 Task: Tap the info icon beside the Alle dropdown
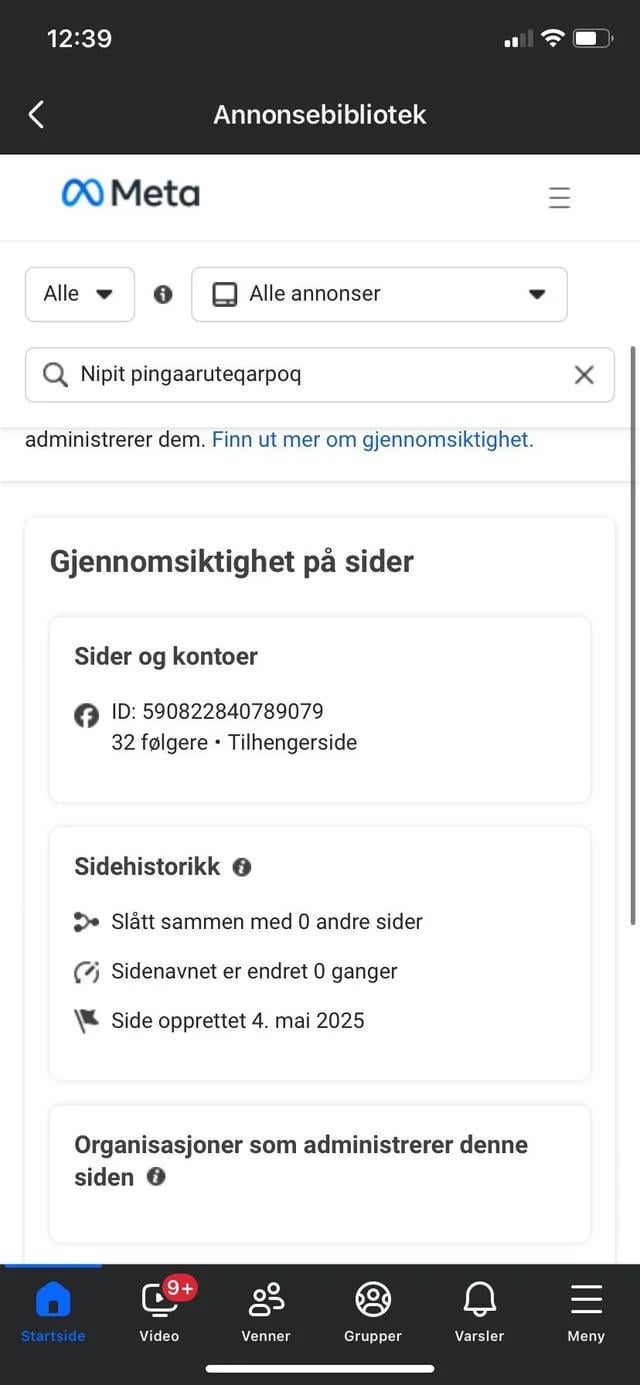tap(163, 294)
